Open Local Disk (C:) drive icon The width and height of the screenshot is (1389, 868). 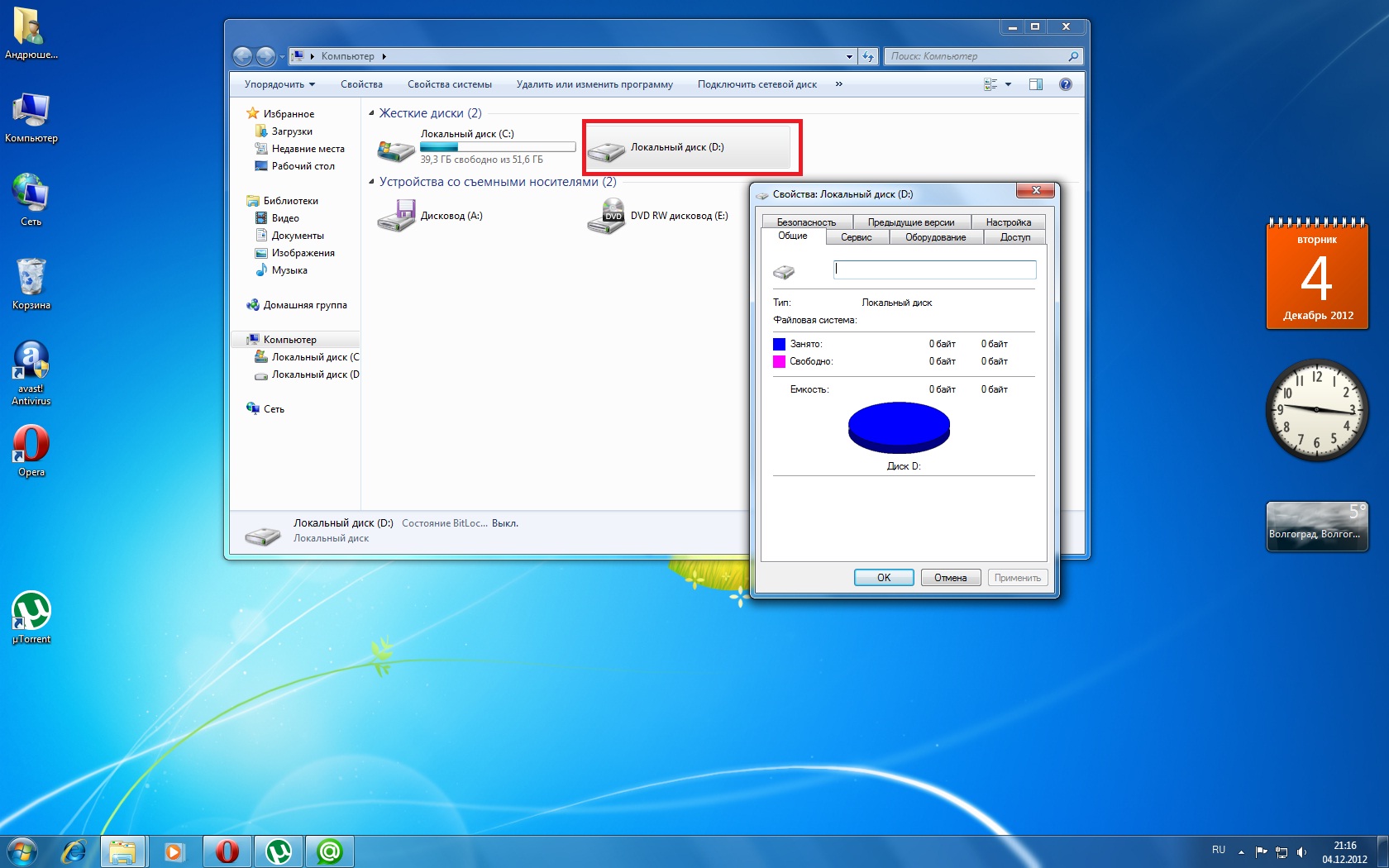(396, 150)
